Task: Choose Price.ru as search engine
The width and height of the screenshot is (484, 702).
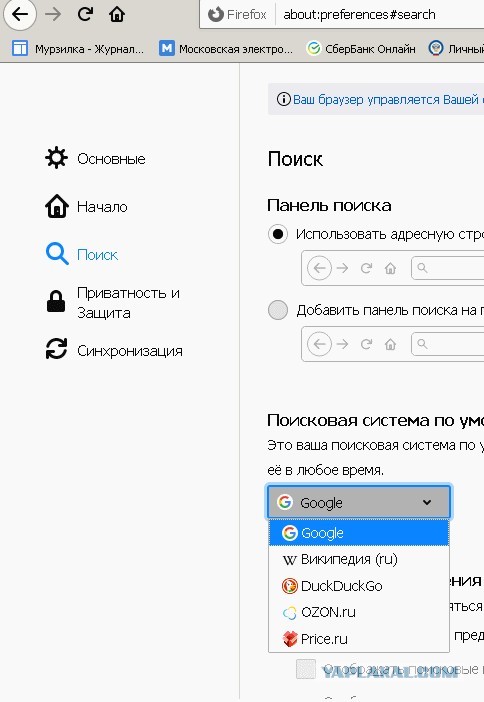Action: pyautogui.click(x=359, y=638)
